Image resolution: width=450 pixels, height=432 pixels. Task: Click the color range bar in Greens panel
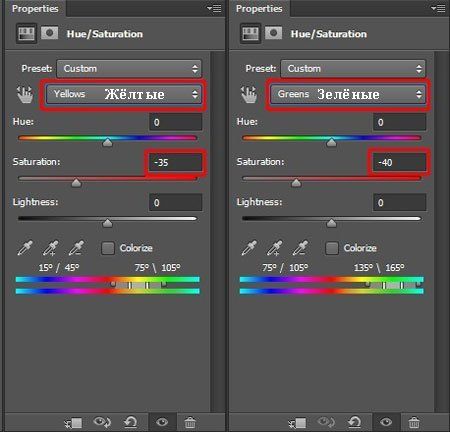[x=332, y=285]
